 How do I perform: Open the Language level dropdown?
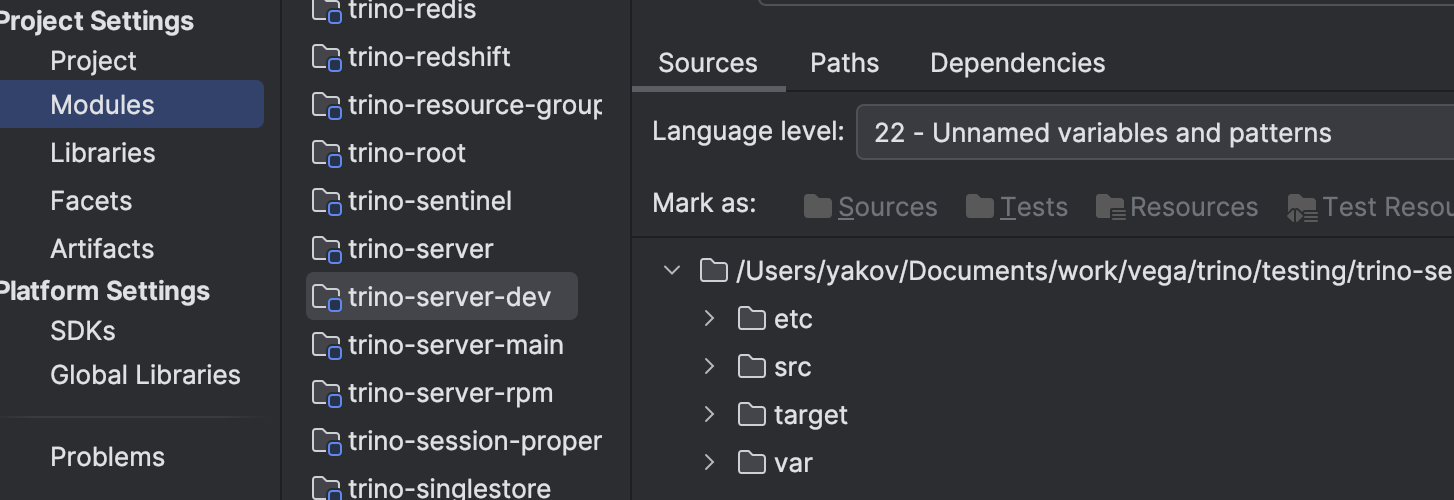(x=1155, y=133)
